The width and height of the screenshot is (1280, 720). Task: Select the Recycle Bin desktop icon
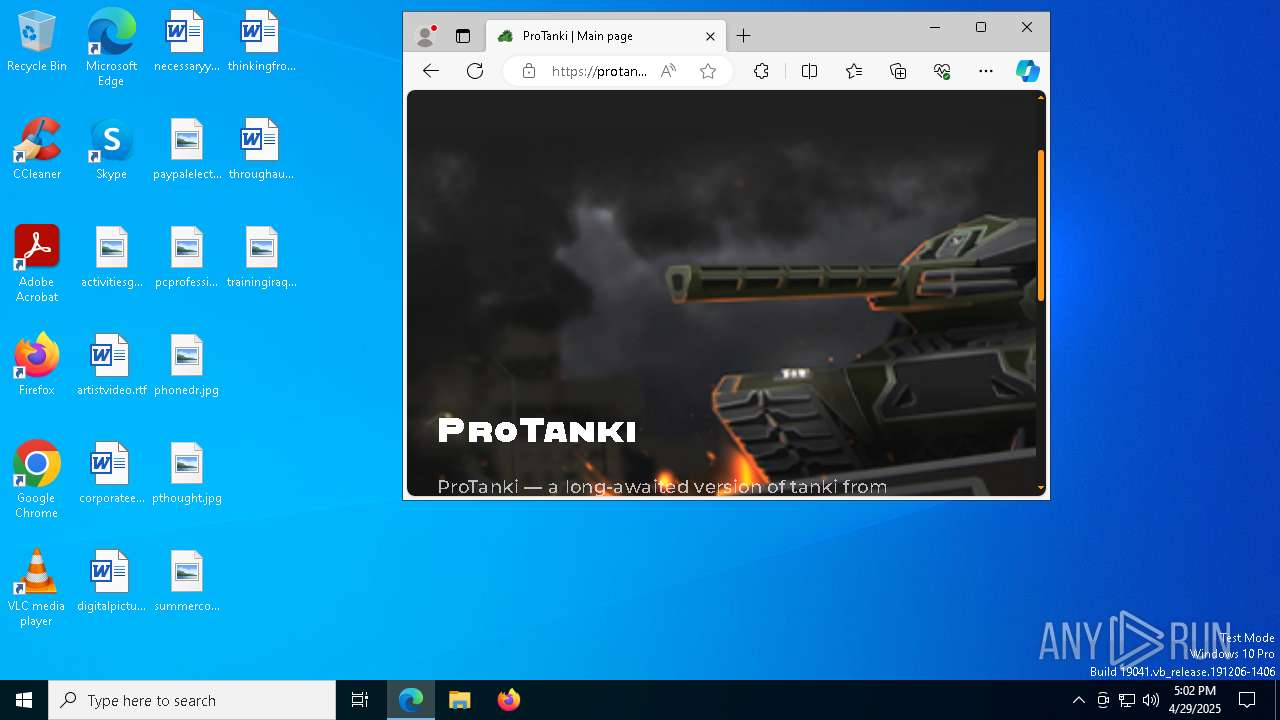pos(37,42)
